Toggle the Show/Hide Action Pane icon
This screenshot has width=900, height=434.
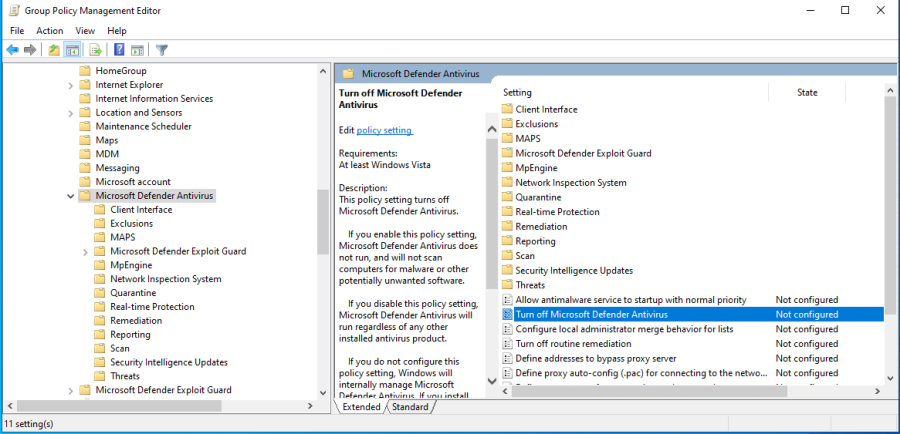click(137, 50)
